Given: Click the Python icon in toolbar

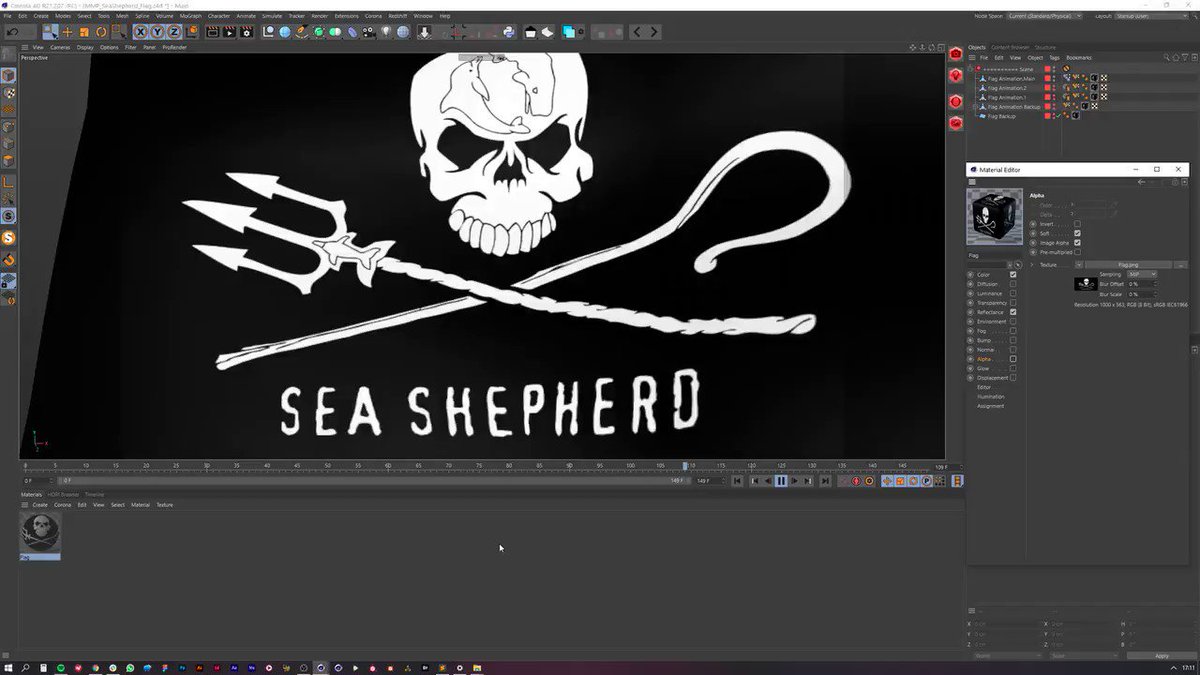Looking at the screenshot, I should pyautogui.click(x=509, y=32).
